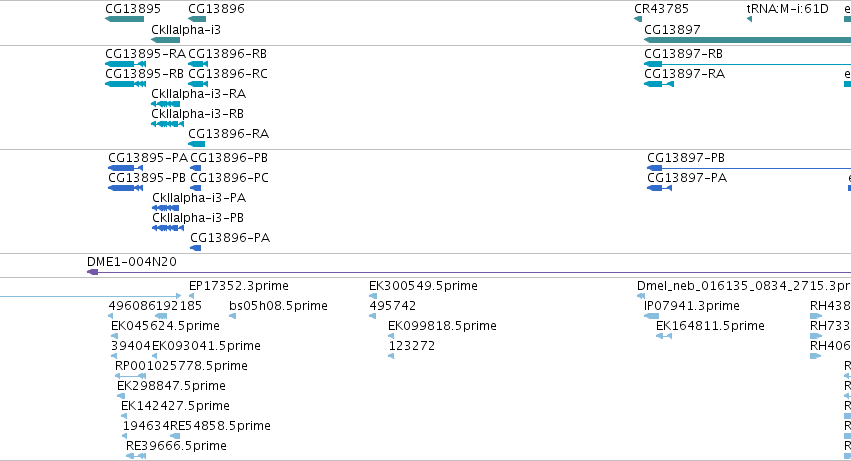Select the CG13895-RA transcript glyph

pos(125,64)
